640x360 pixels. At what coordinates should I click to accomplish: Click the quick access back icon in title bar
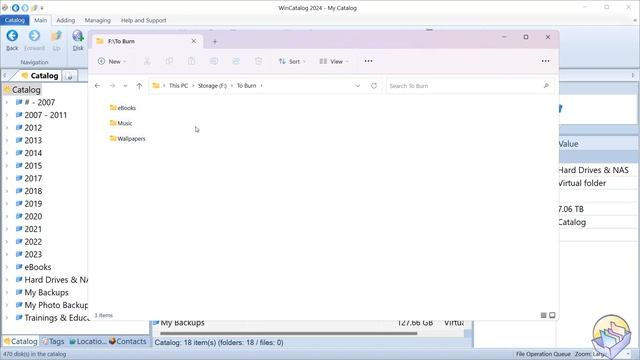click(15, 8)
